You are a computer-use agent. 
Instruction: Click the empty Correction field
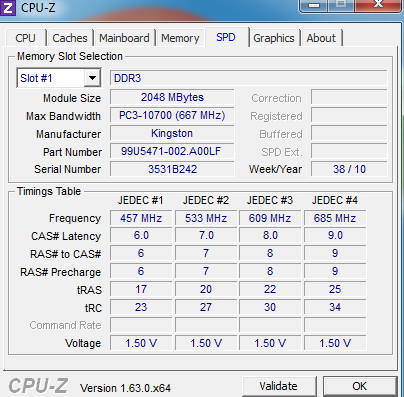(349, 97)
